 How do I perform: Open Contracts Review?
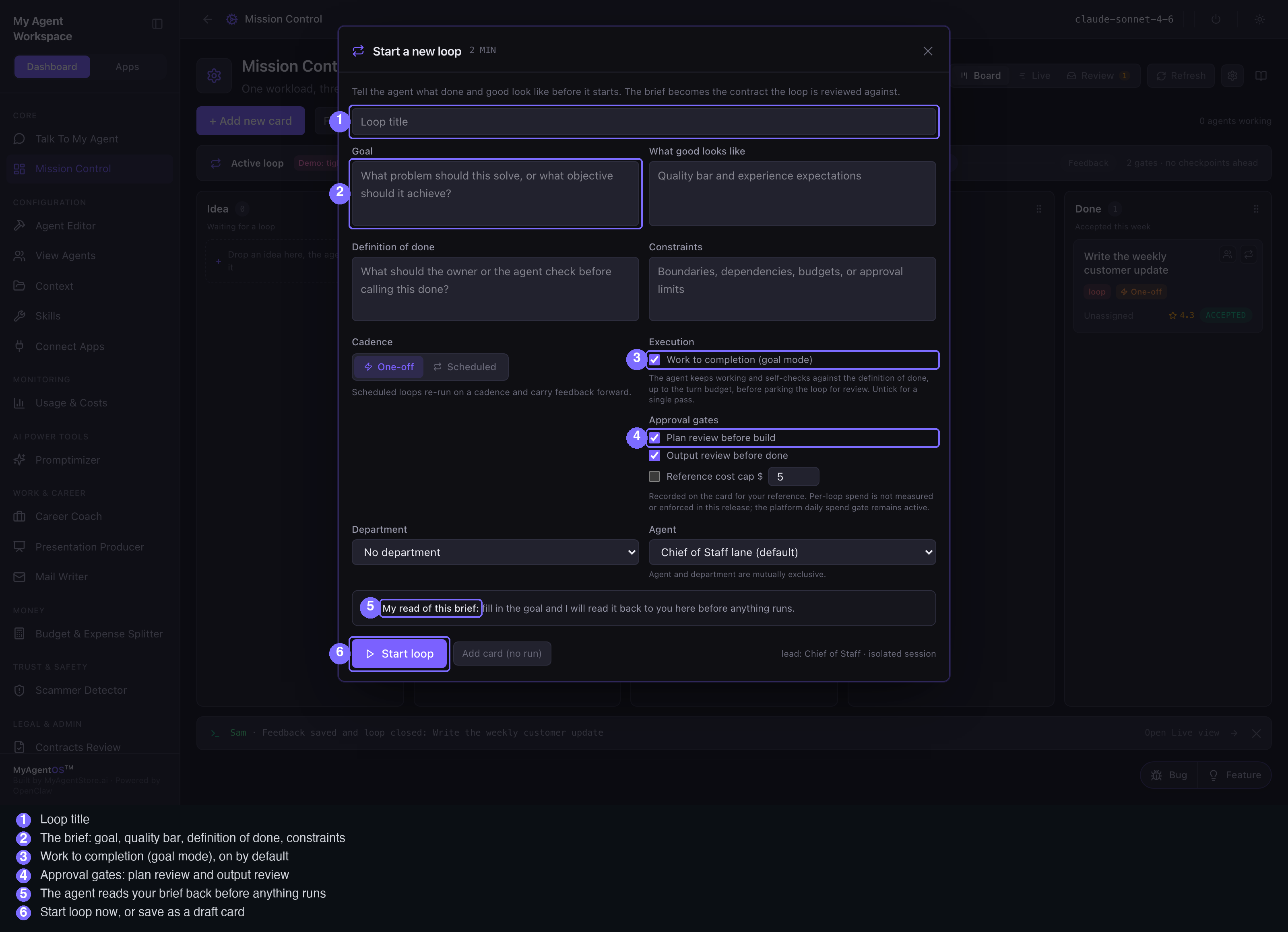coord(90,747)
